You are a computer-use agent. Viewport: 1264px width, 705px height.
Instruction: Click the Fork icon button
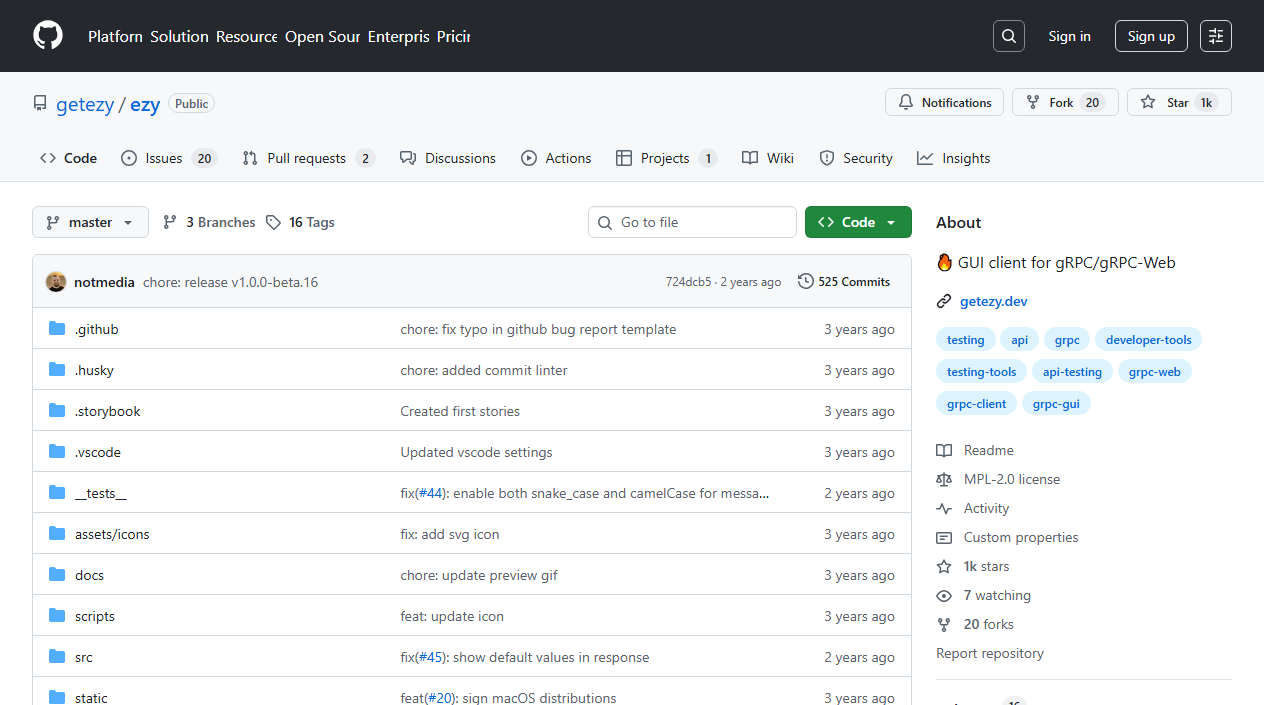1033,102
